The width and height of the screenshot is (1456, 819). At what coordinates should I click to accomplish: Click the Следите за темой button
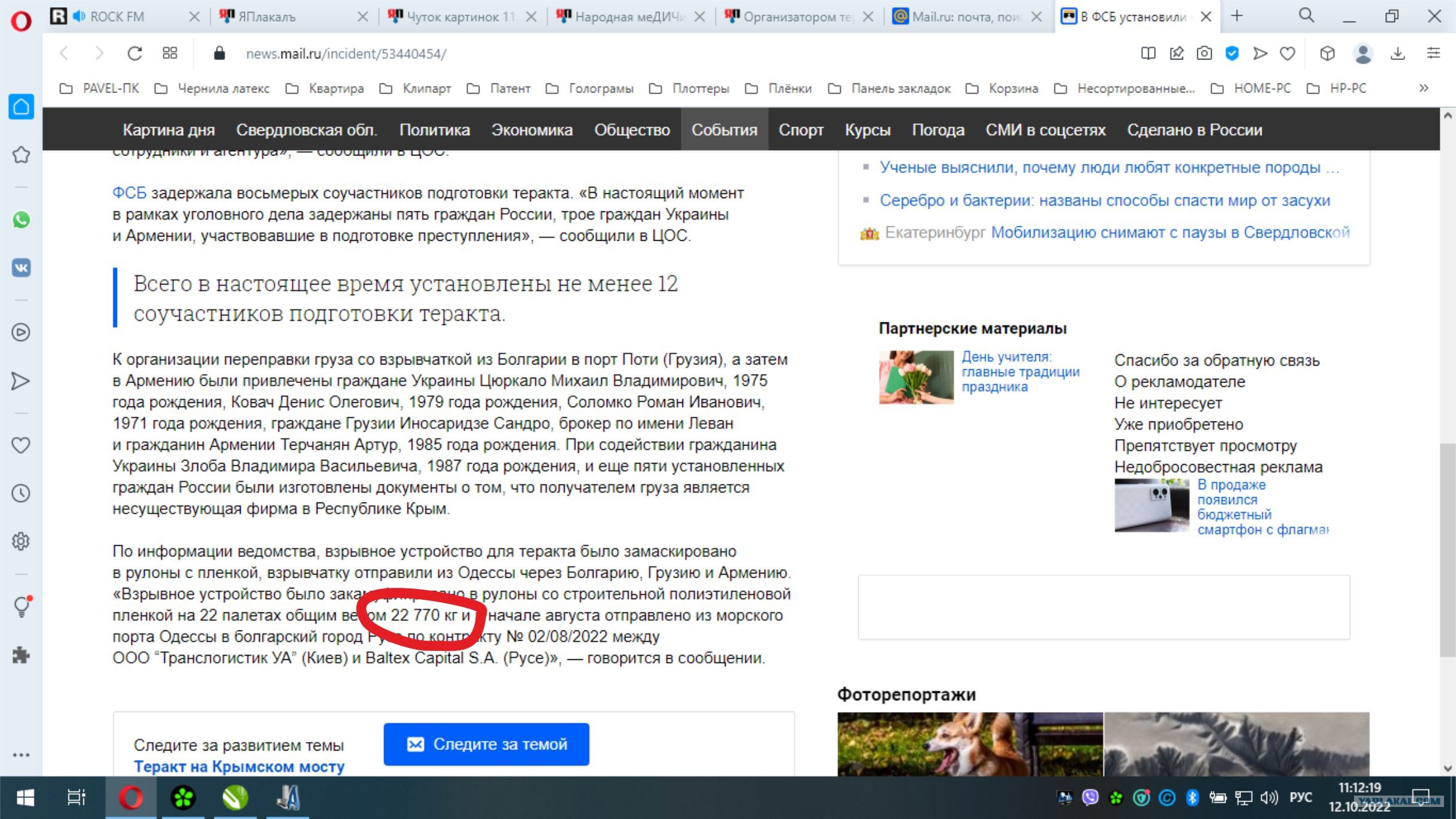click(486, 744)
